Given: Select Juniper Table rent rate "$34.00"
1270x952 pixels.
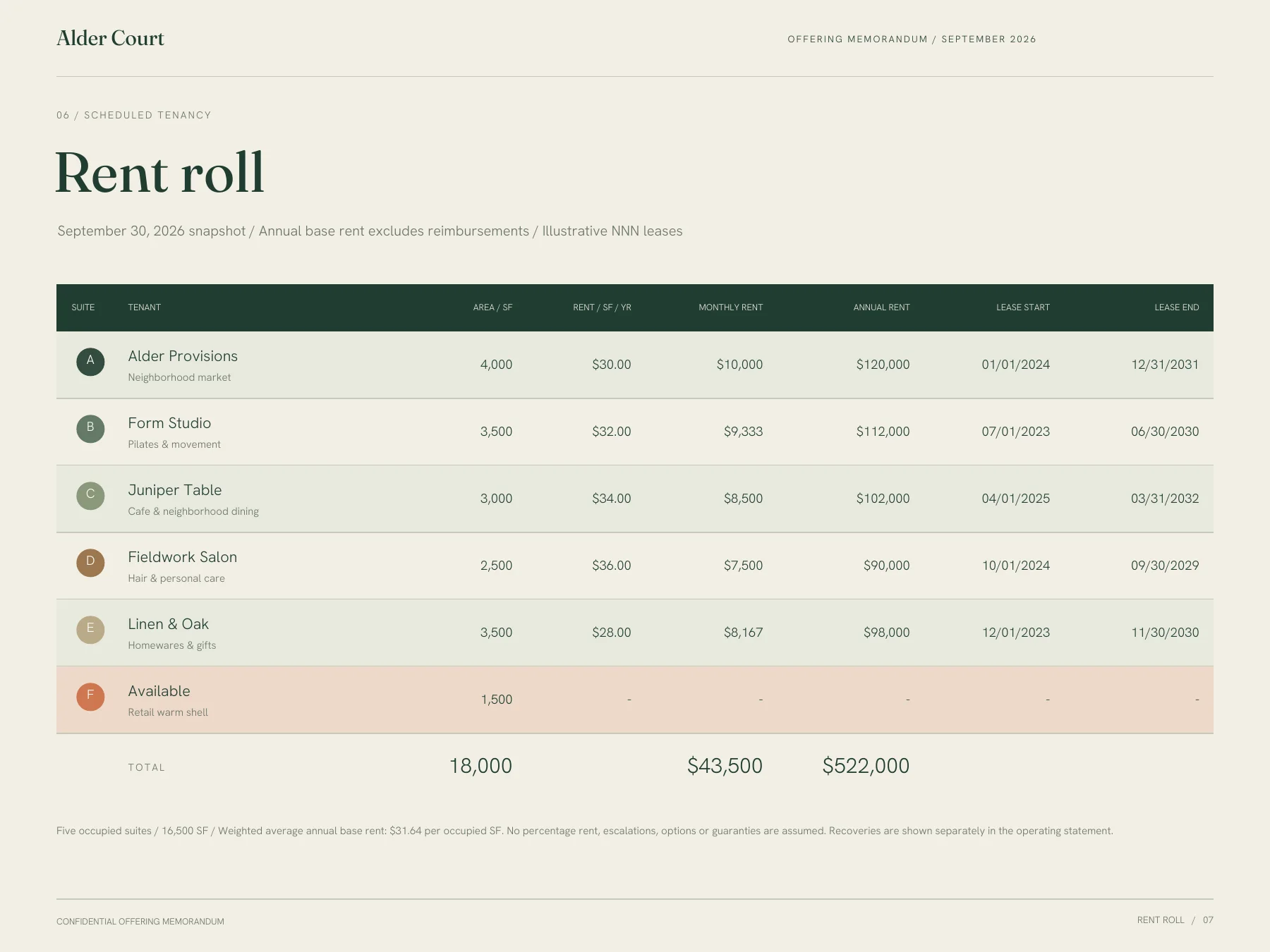Looking at the screenshot, I should click(612, 499).
